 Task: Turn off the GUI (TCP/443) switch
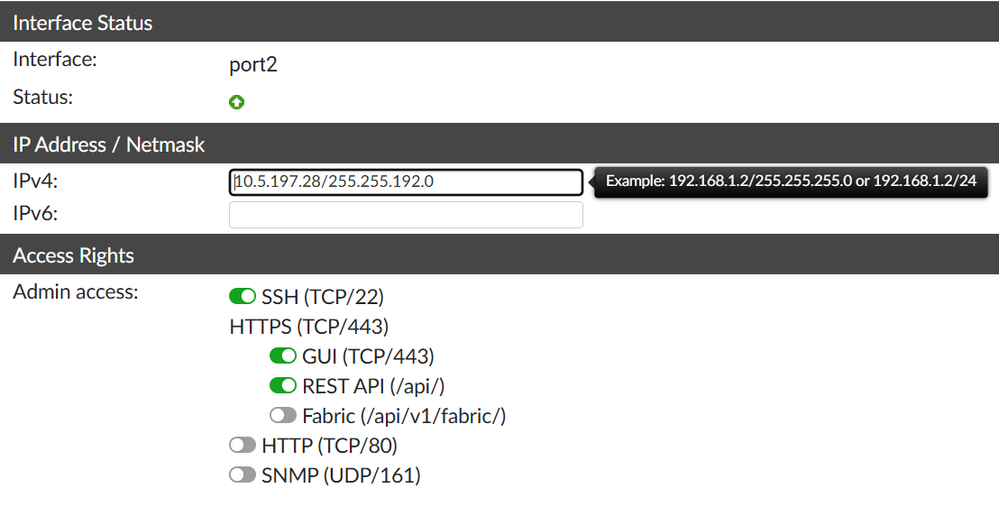pyautogui.click(x=283, y=356)
